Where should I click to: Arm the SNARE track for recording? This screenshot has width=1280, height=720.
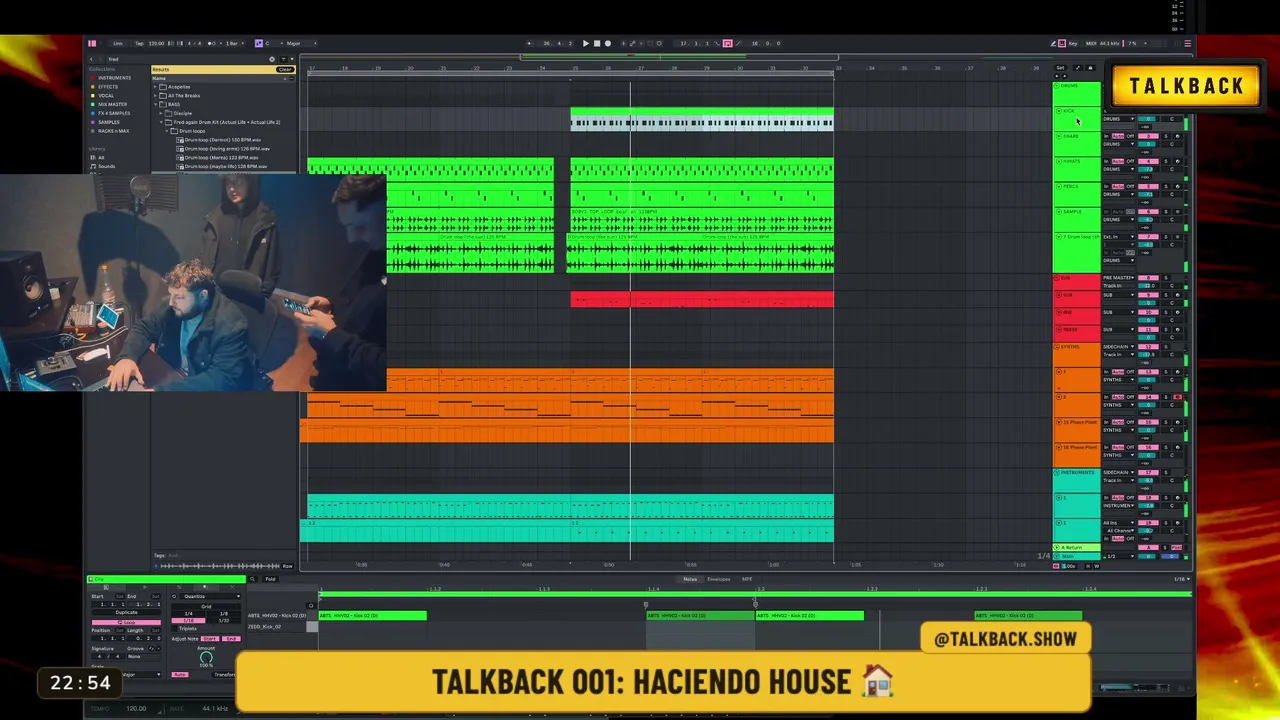coord(1177,136)
